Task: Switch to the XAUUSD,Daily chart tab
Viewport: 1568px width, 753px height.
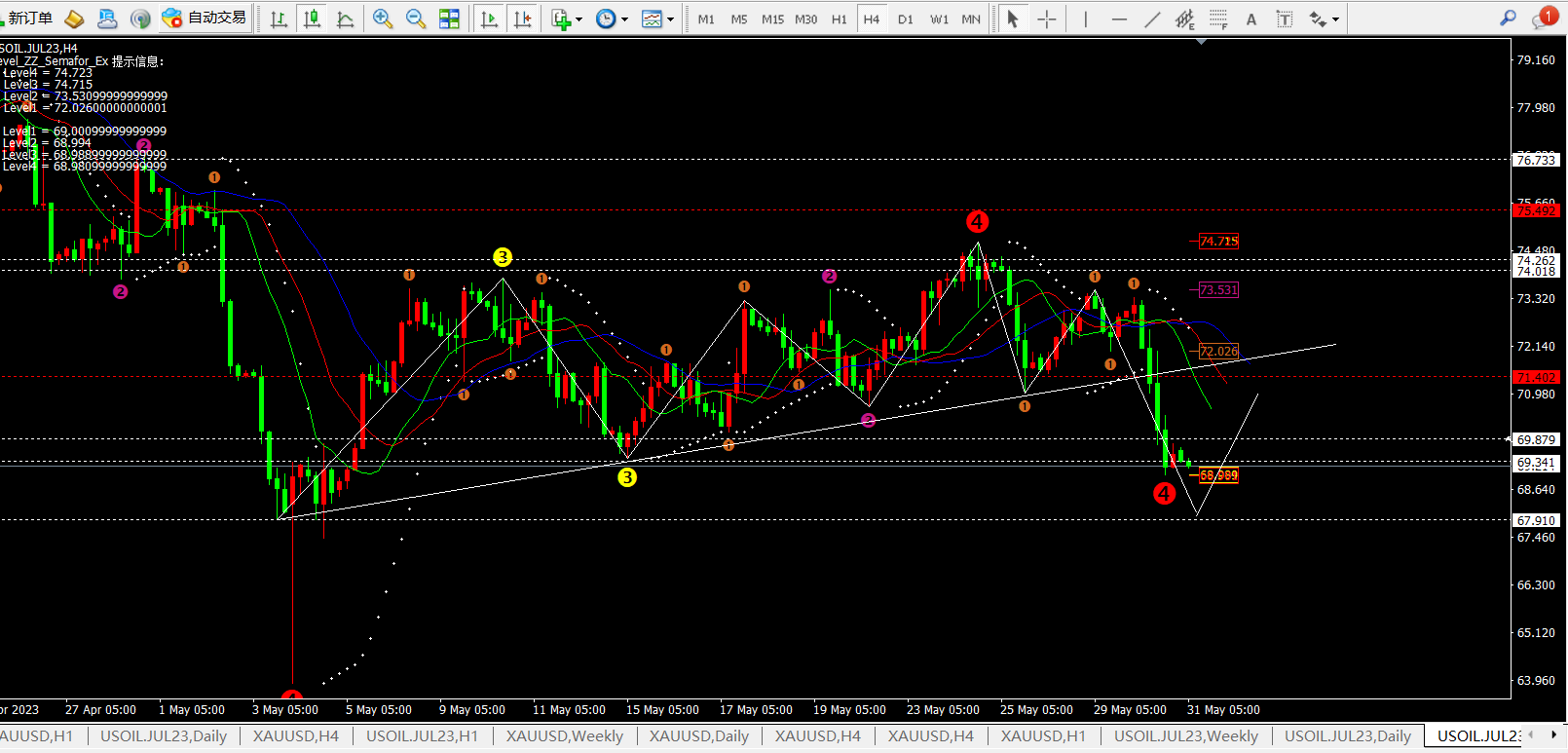Action: click(x=699, y=735)
